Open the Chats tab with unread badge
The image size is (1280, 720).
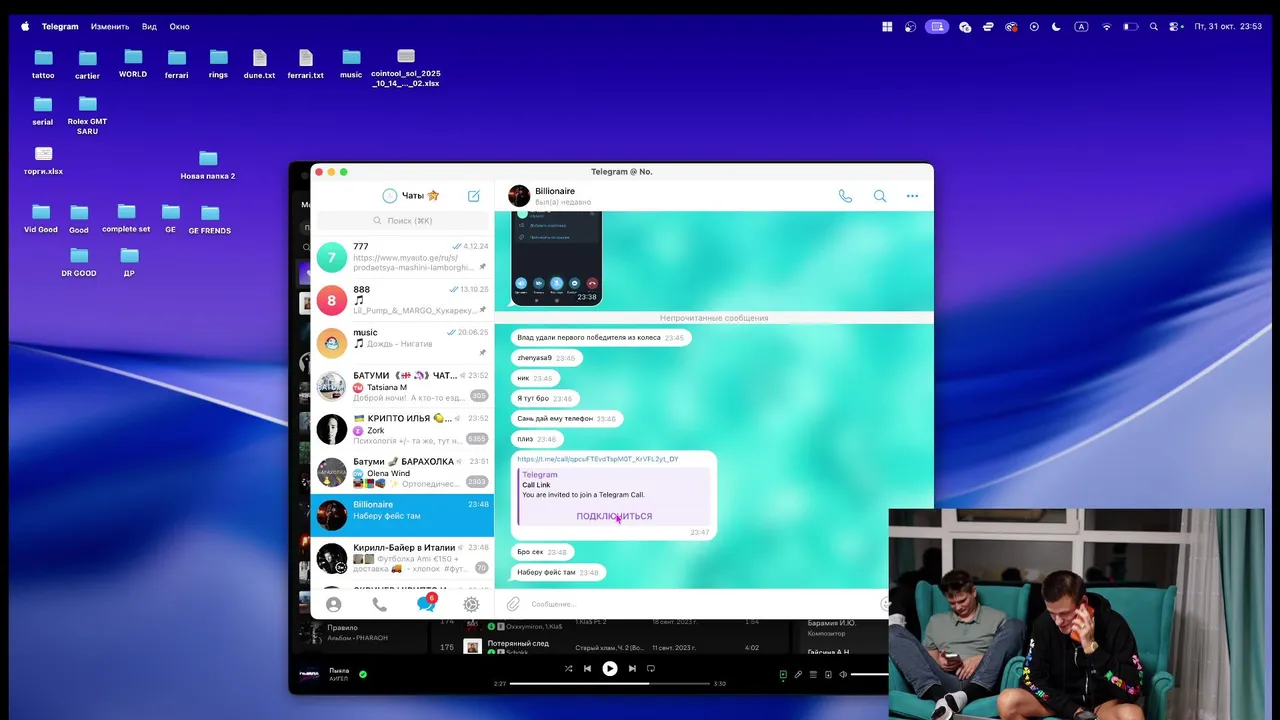pos(426,603)
